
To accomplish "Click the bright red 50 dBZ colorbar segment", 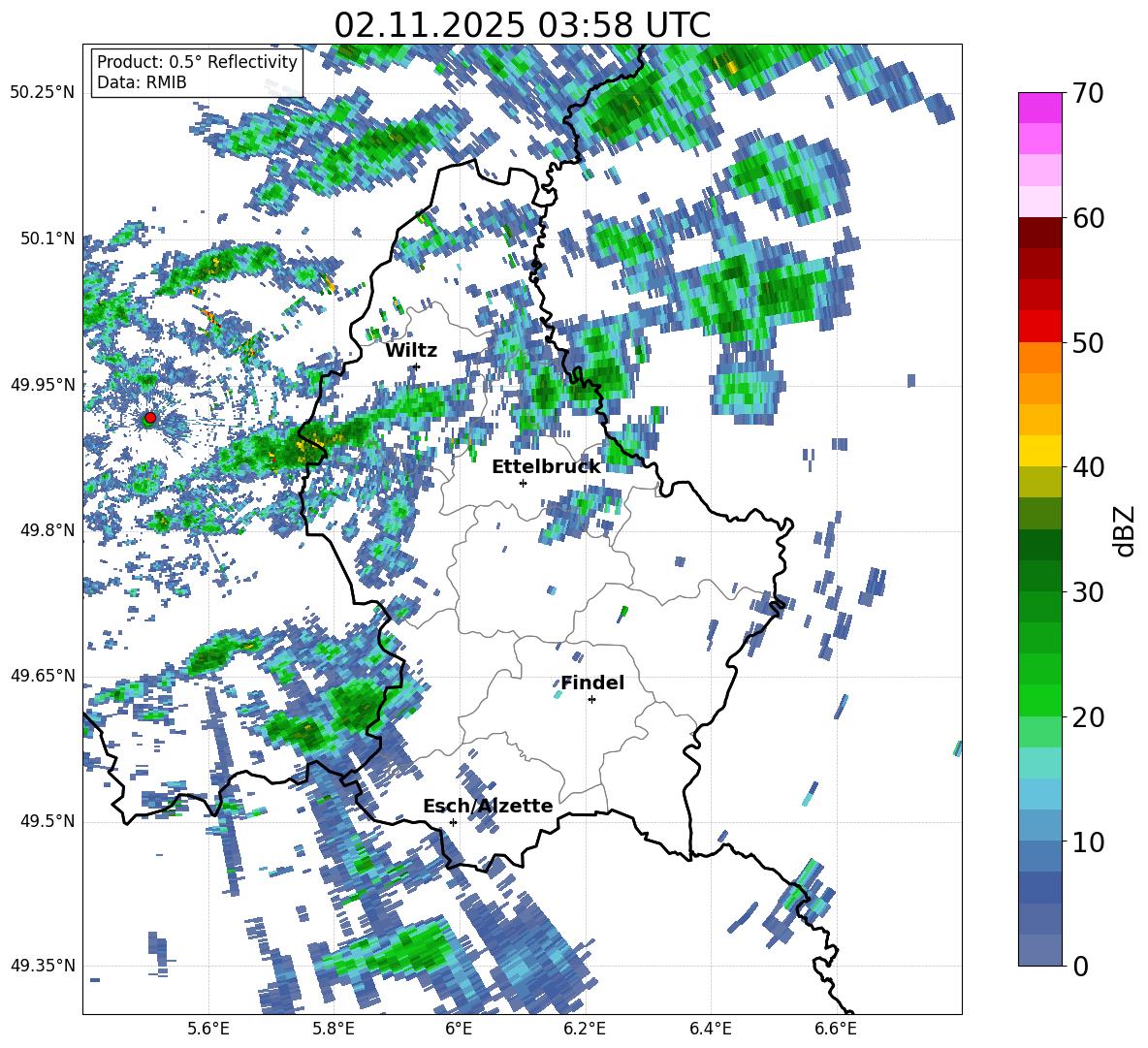I will click(x=1039, y=327).
